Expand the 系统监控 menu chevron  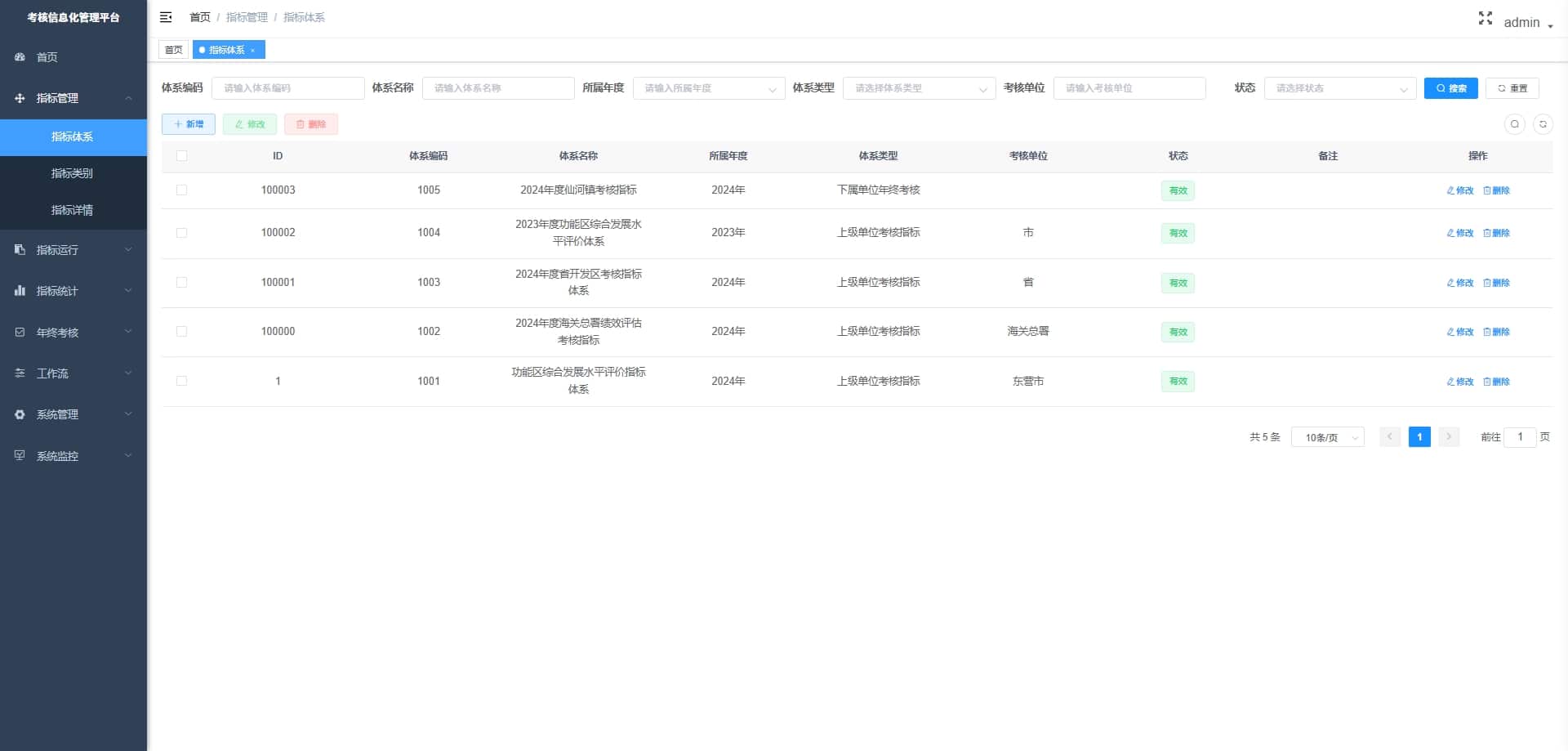[x=128, y=456]
